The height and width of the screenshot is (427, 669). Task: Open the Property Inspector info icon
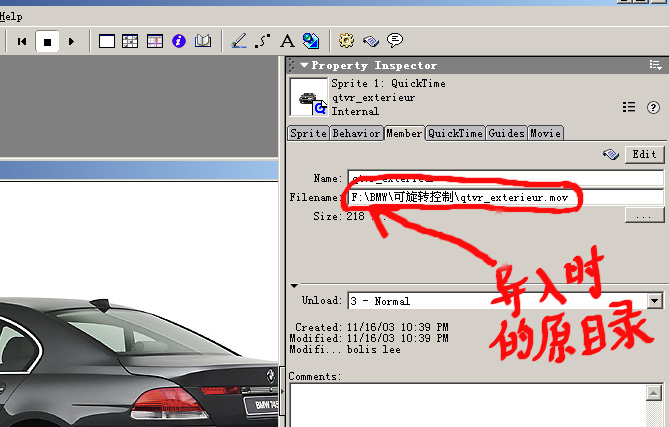click(x=179, y=41)
